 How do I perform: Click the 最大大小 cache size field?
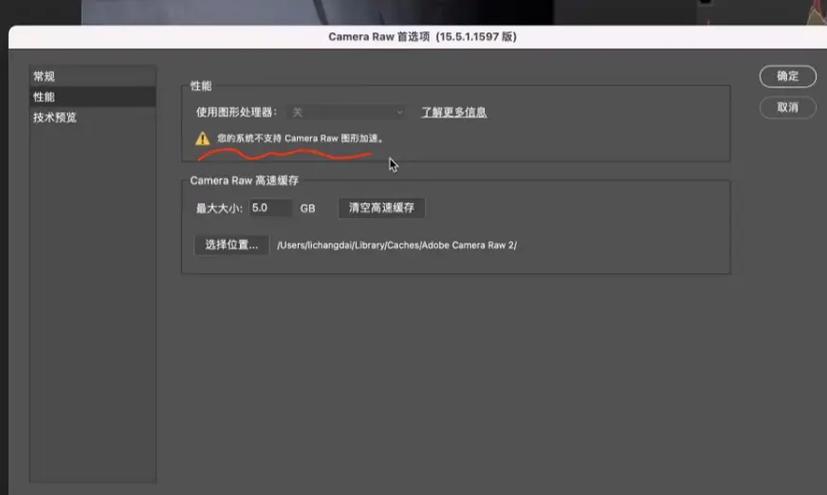tap(270, 208)
